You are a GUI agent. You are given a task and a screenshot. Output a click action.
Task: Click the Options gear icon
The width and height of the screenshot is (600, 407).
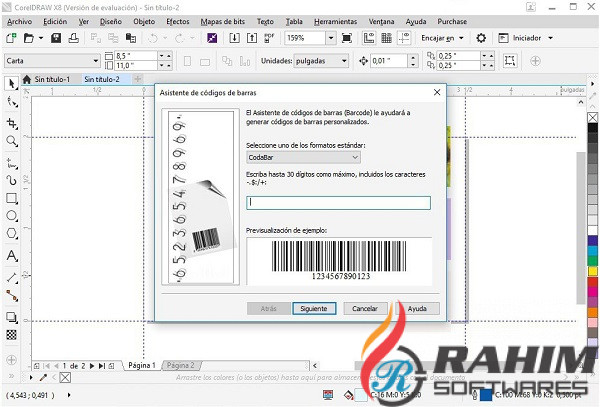click(481, 38)
